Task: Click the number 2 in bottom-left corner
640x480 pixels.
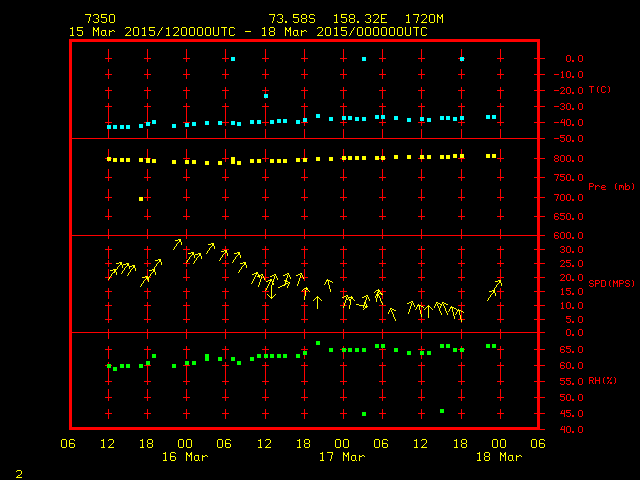Action: point(18,471)
